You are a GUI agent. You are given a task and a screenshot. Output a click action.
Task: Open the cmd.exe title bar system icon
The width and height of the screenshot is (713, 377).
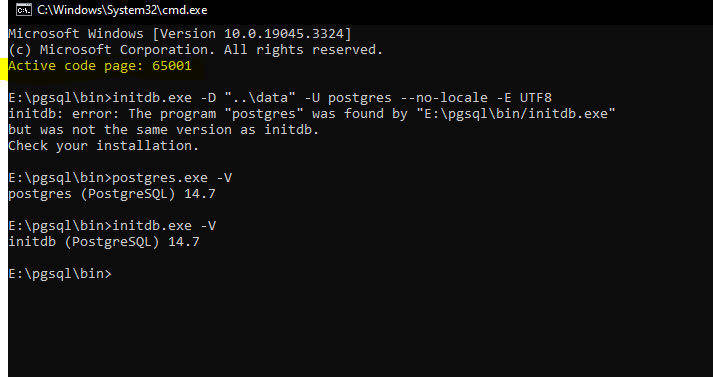coord(24,10)
